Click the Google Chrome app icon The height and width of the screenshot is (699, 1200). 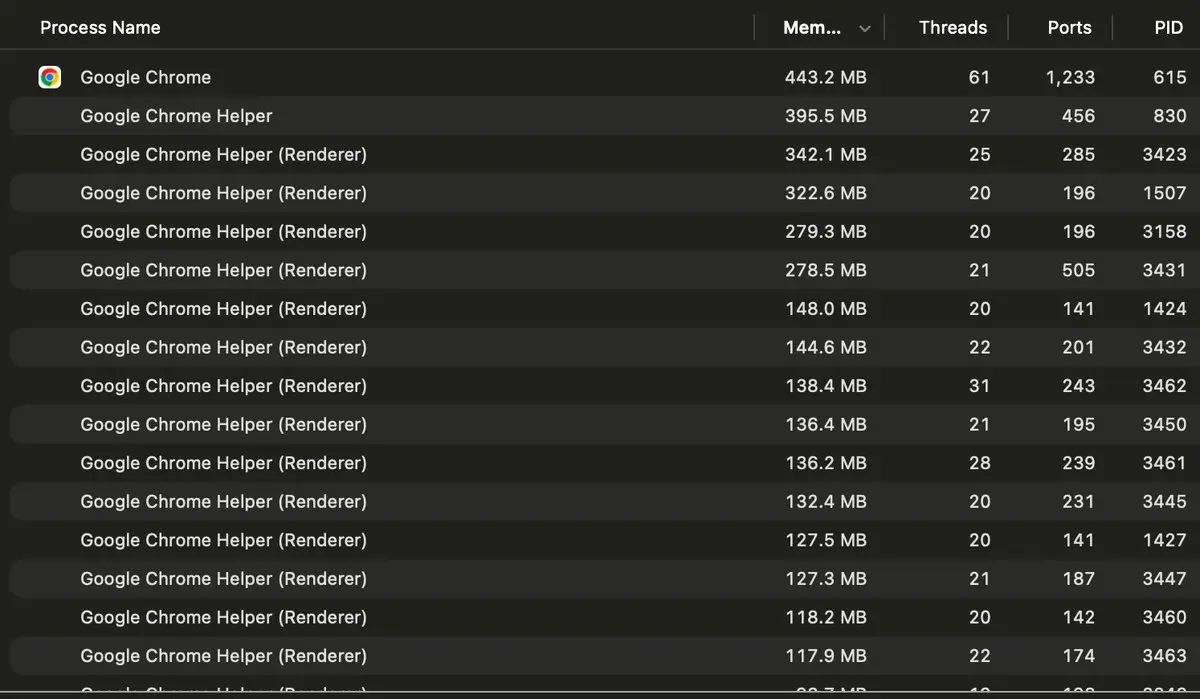(50, 77)
